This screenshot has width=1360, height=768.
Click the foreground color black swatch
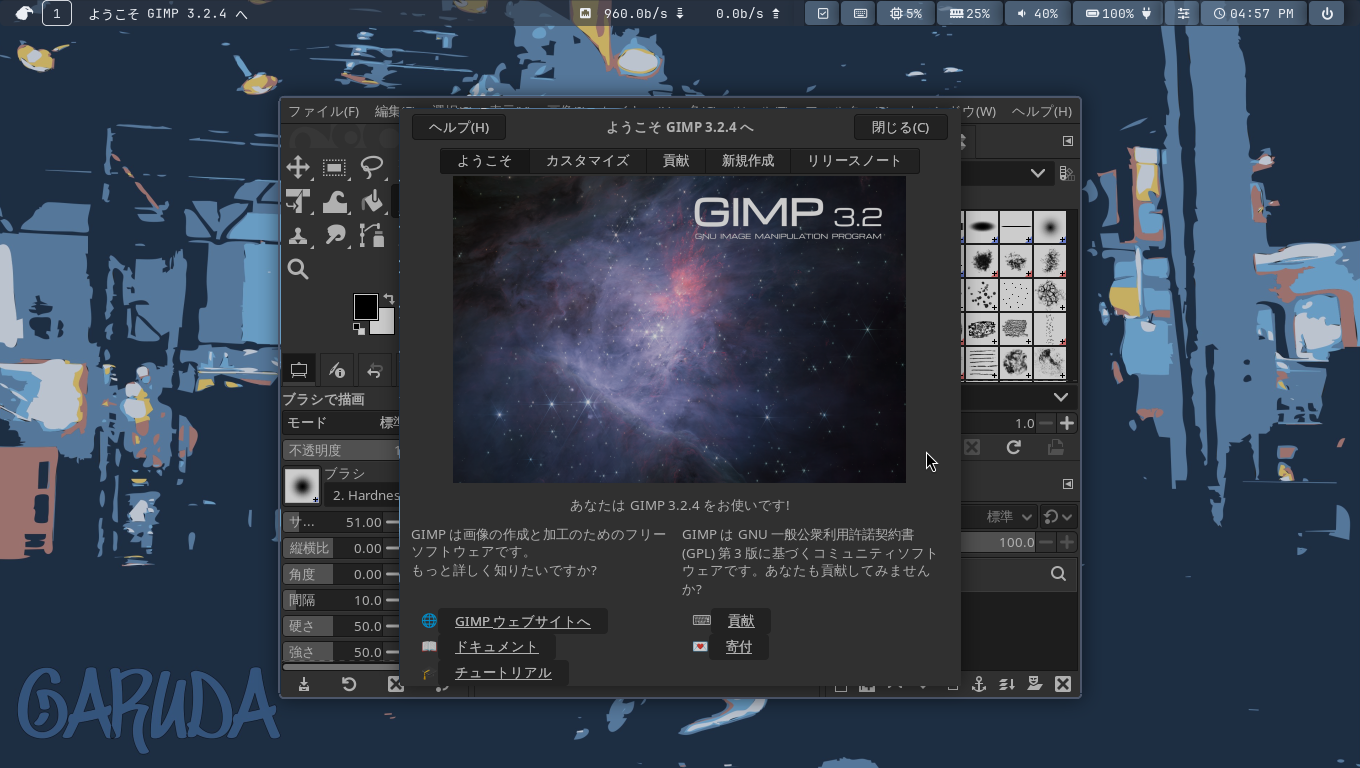tap(365, 306)
